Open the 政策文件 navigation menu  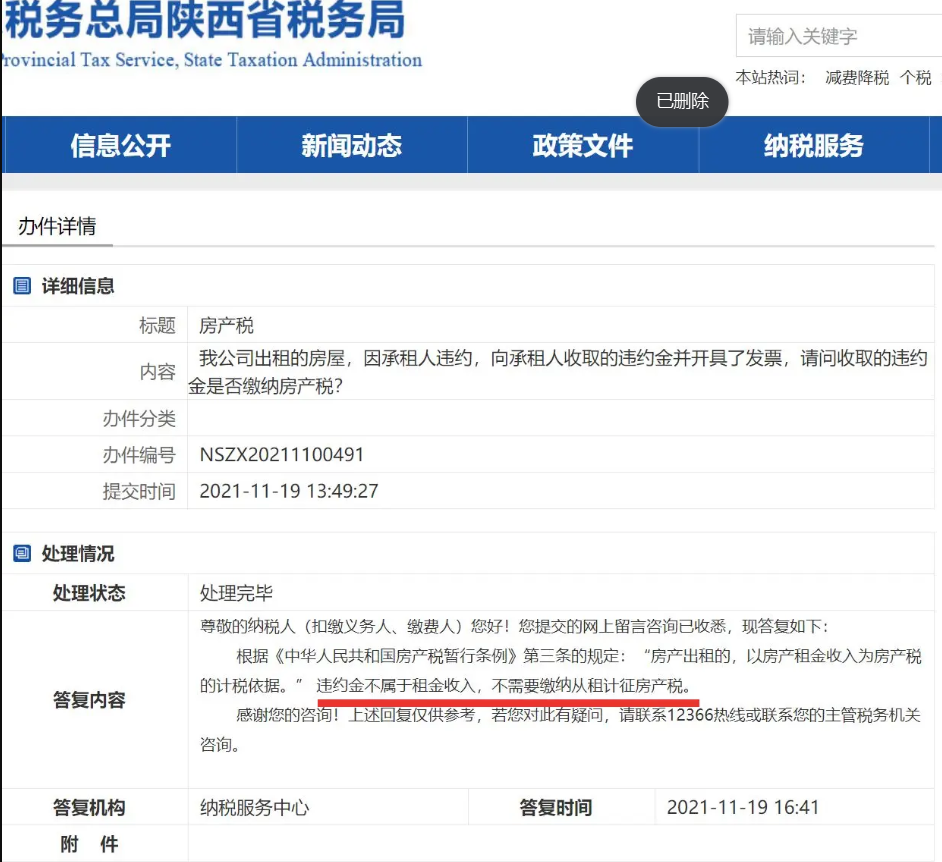coord(582,145)
